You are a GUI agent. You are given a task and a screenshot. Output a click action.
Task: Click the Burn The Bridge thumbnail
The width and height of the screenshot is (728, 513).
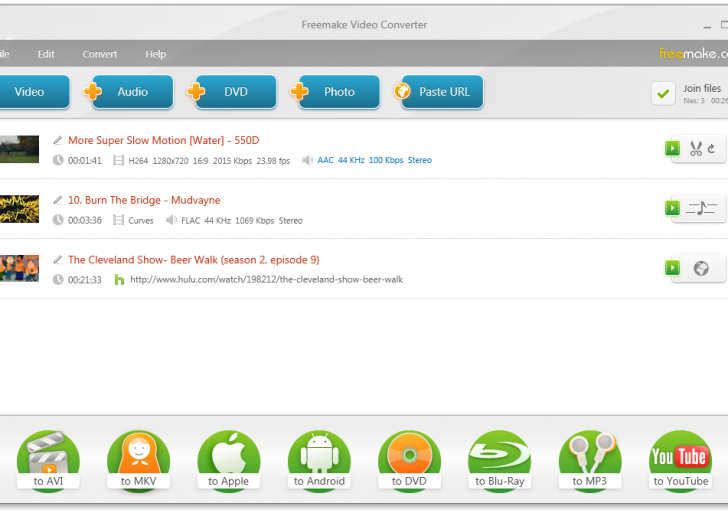tap(20, 209)
